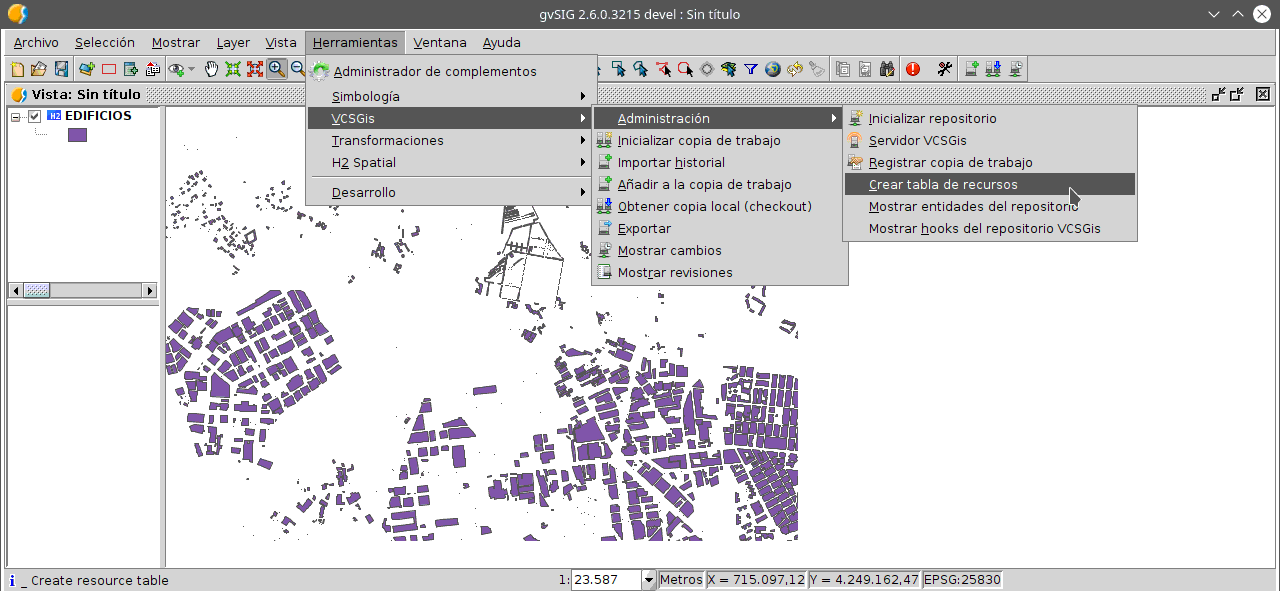Screen dimensions: 1280x591
Task: Choose Añadir a la copia de trabajo
Action: pos(720,184)
